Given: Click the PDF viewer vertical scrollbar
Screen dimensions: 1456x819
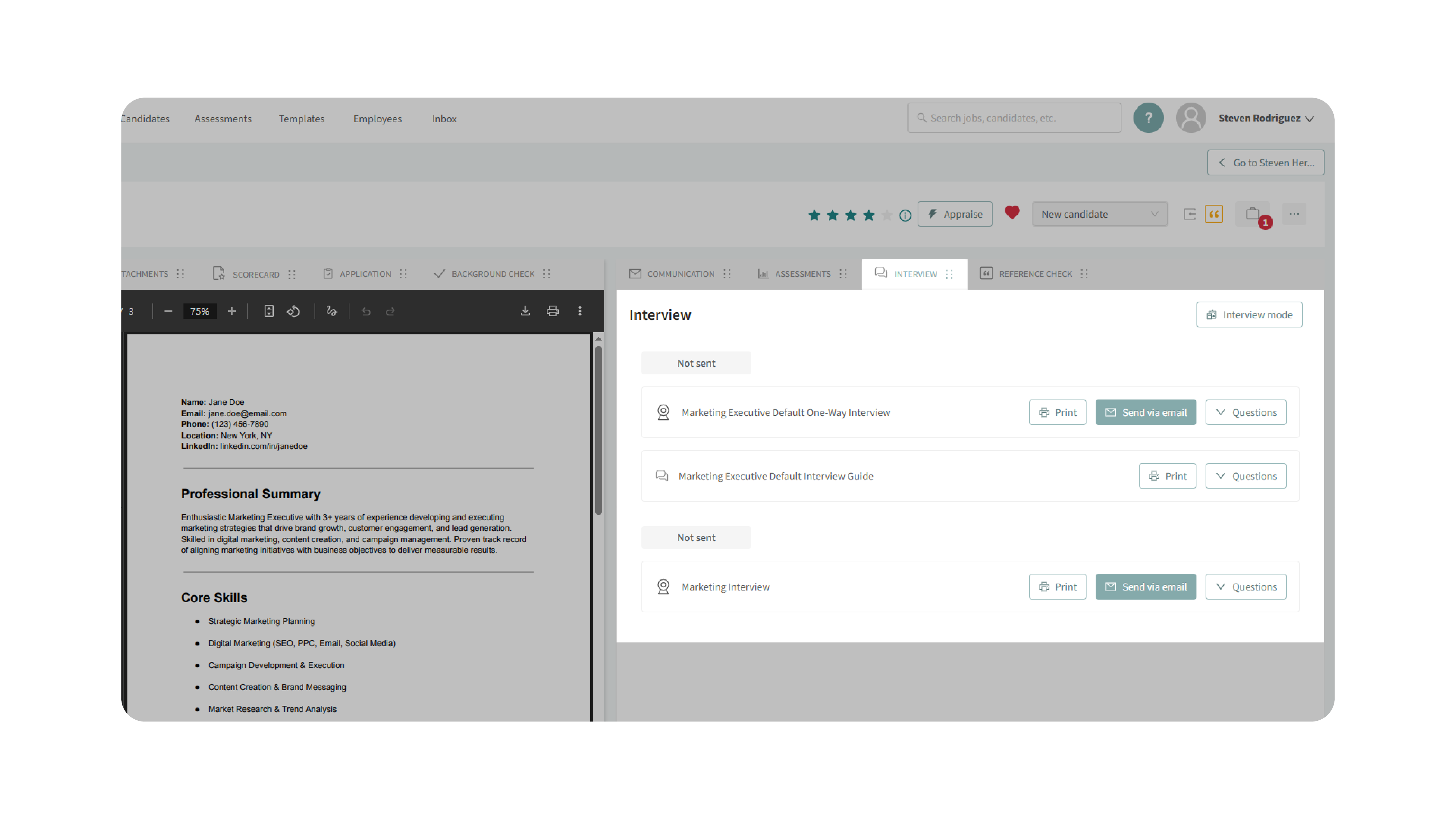Looking at the screenshot, I should point(598,429).
